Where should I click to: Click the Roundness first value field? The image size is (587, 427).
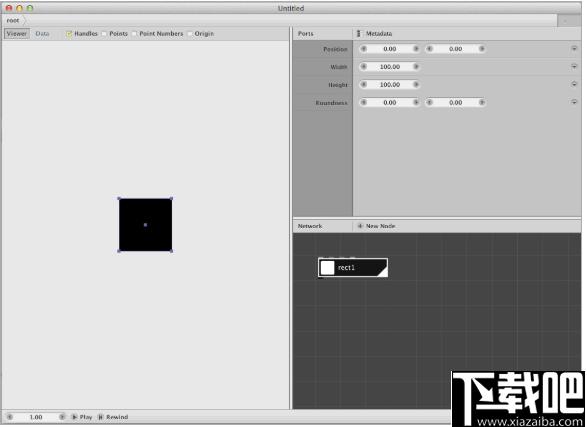(390, 103)
